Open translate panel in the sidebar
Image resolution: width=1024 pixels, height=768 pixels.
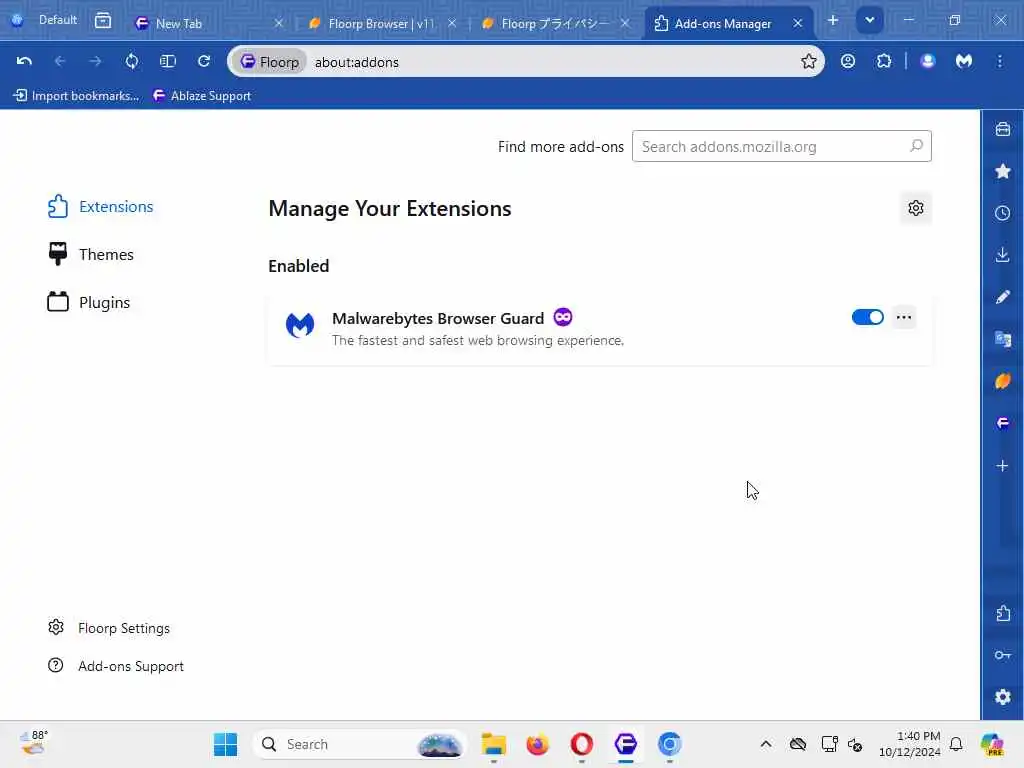click(1002, 339)
